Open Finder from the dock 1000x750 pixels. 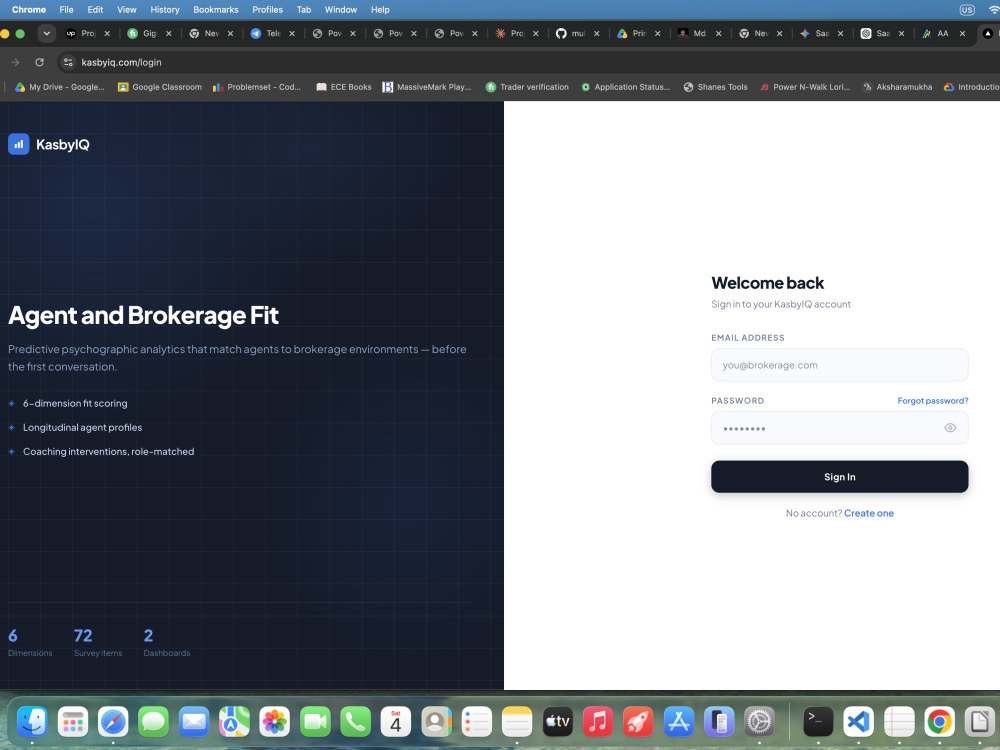32,722
